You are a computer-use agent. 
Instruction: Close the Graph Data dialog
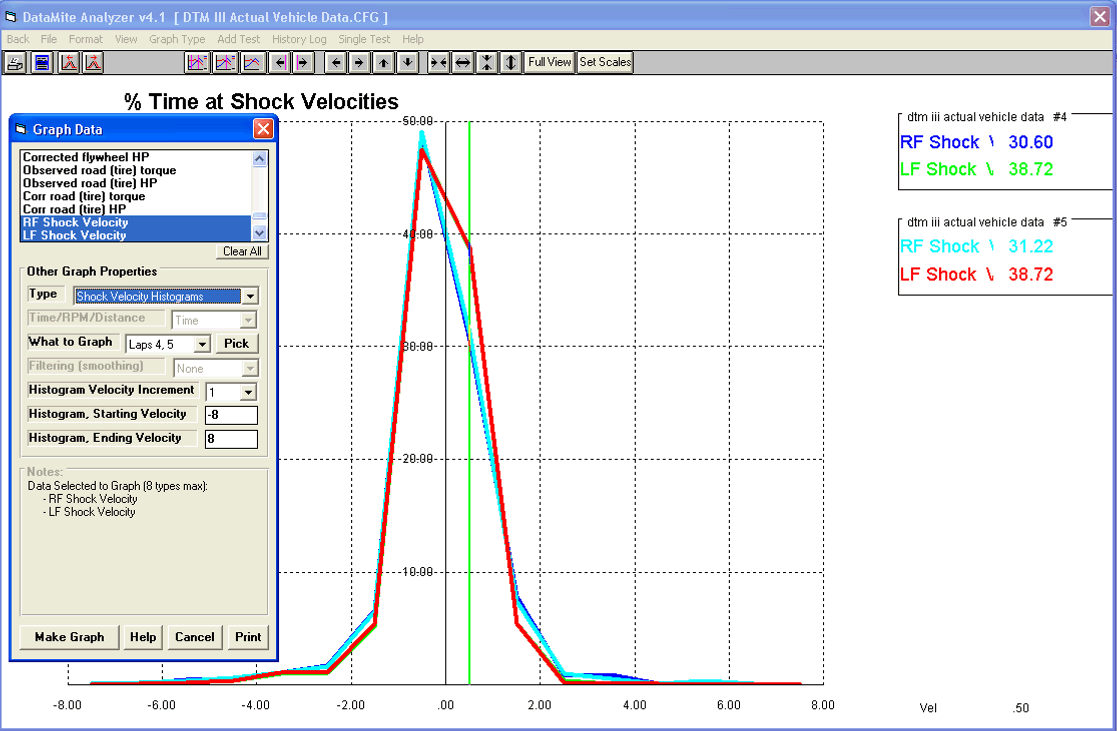(x=263, y=129)
